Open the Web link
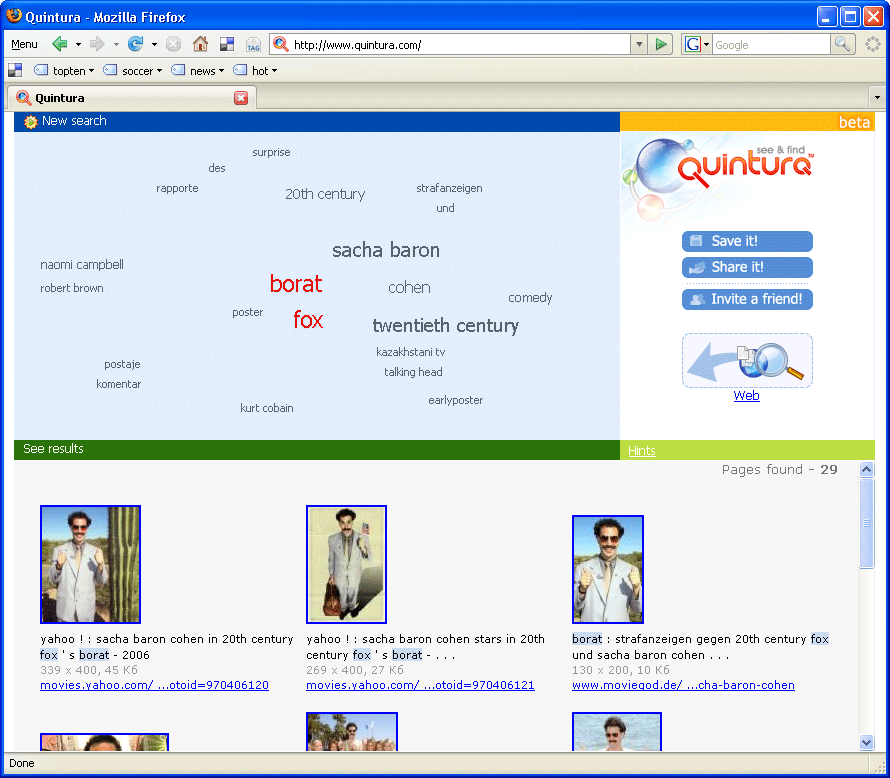The height and width of the screenshot is (778, 890). point(746,396)
